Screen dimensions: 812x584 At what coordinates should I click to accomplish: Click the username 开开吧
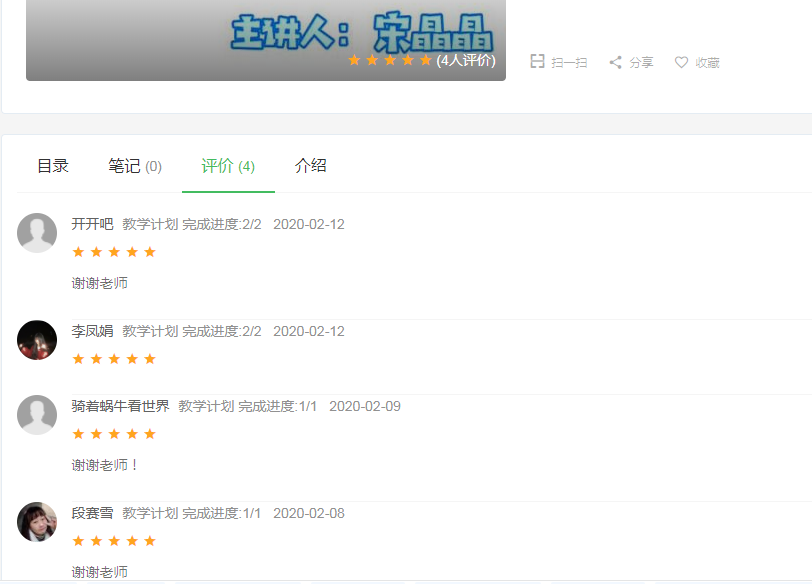[x=92, y=224]
